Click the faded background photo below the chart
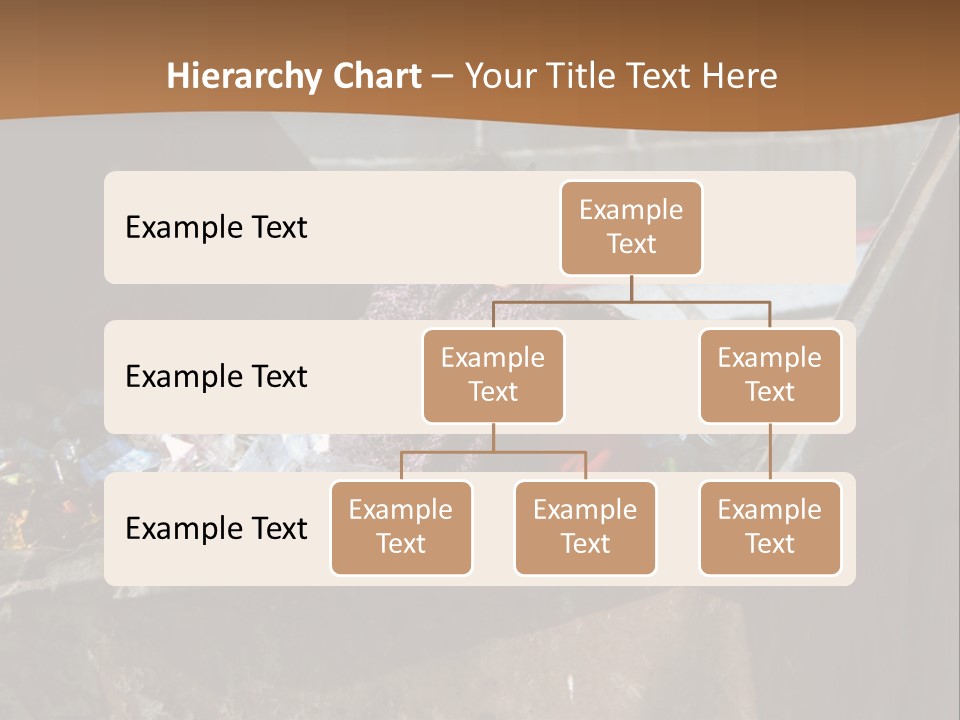This screenshot has height=720, width=960. tap(480, 650)
